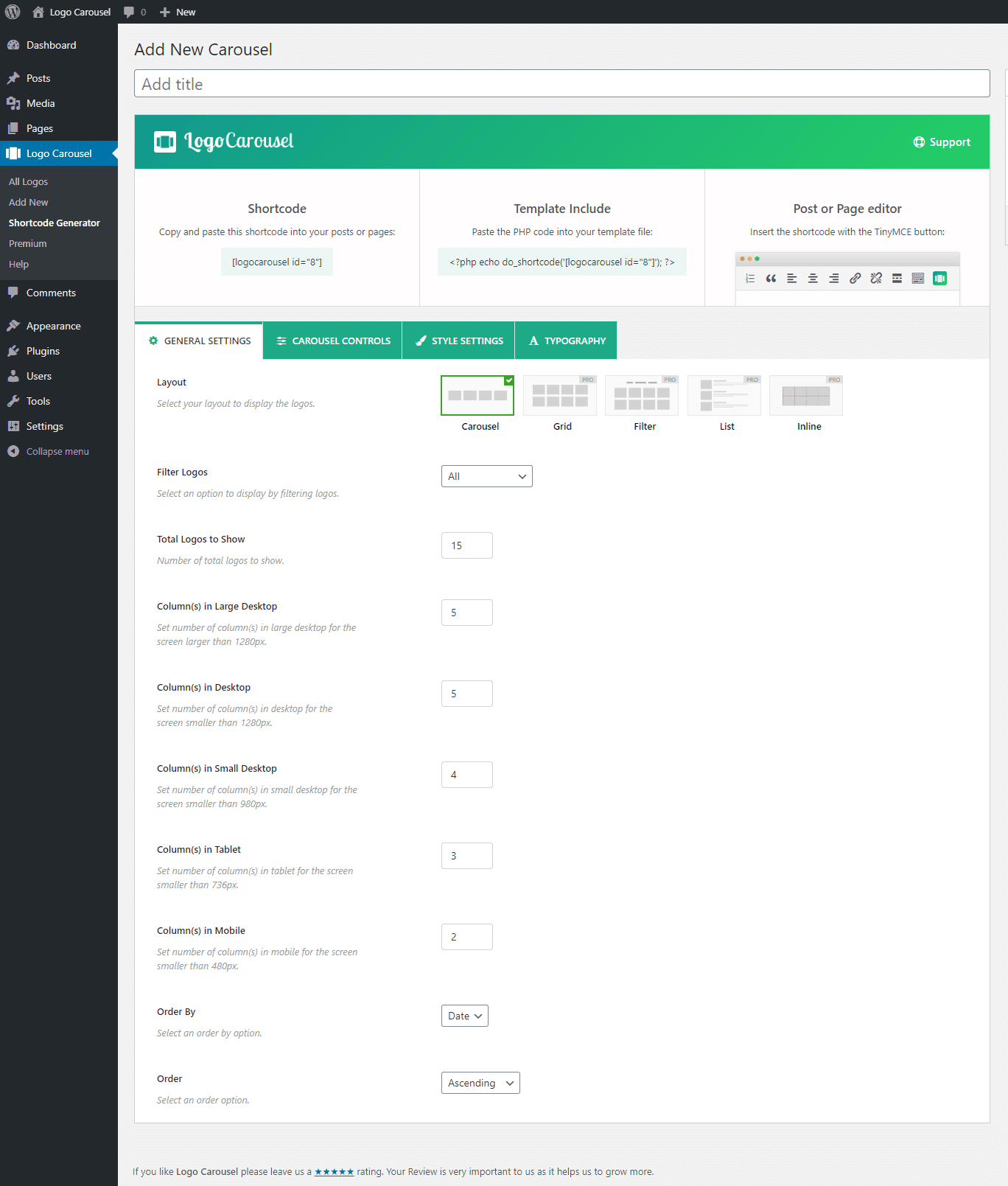Viewport: 1008px width, 1186px height.
Task: Switch to Typography tab
Action: point(567,341)
